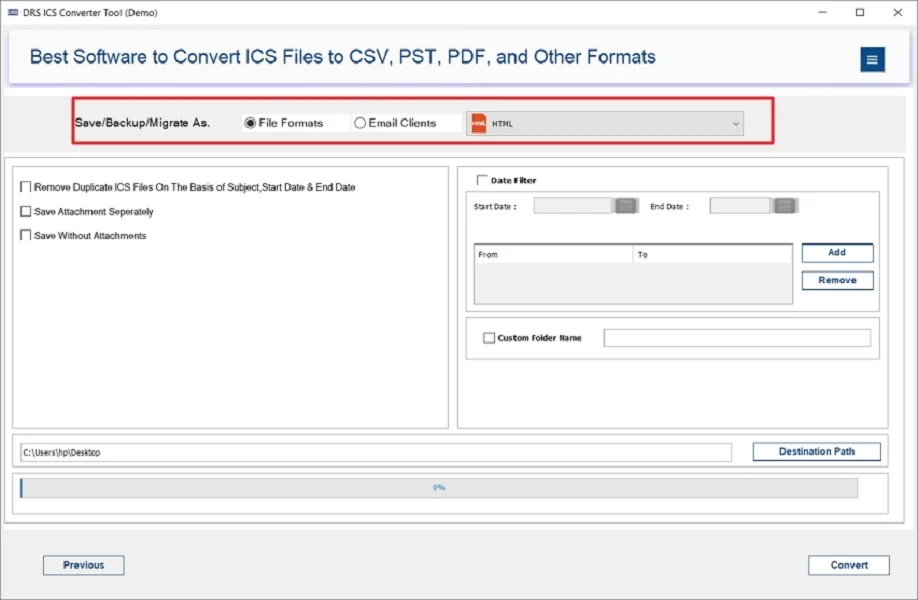Screen dimensions: 918x600
Task: Click the destination path field C:\Users\hp\Desktop
Action: click(x=376, y=452)
